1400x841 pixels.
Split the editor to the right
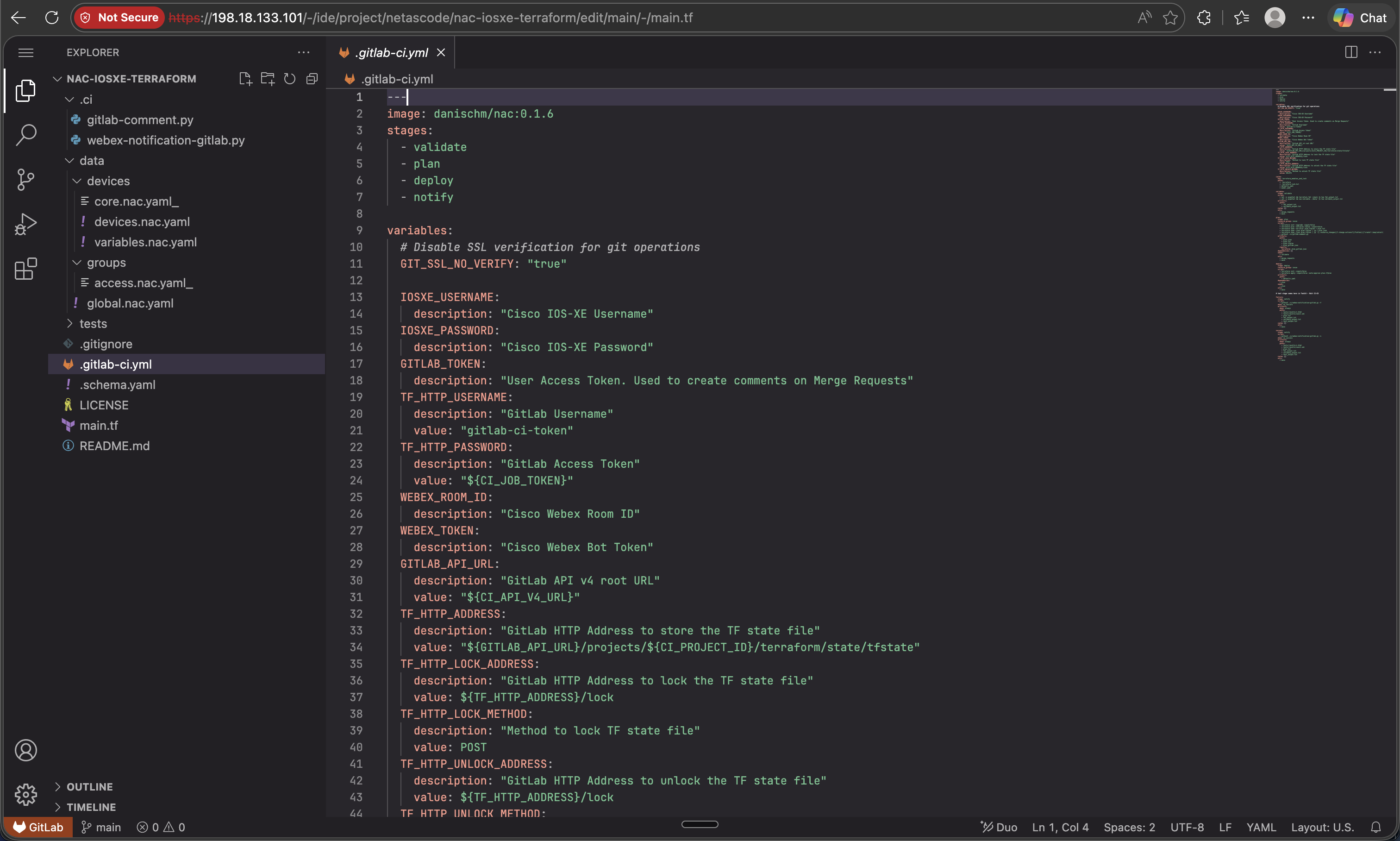(x=1351, y=52)
